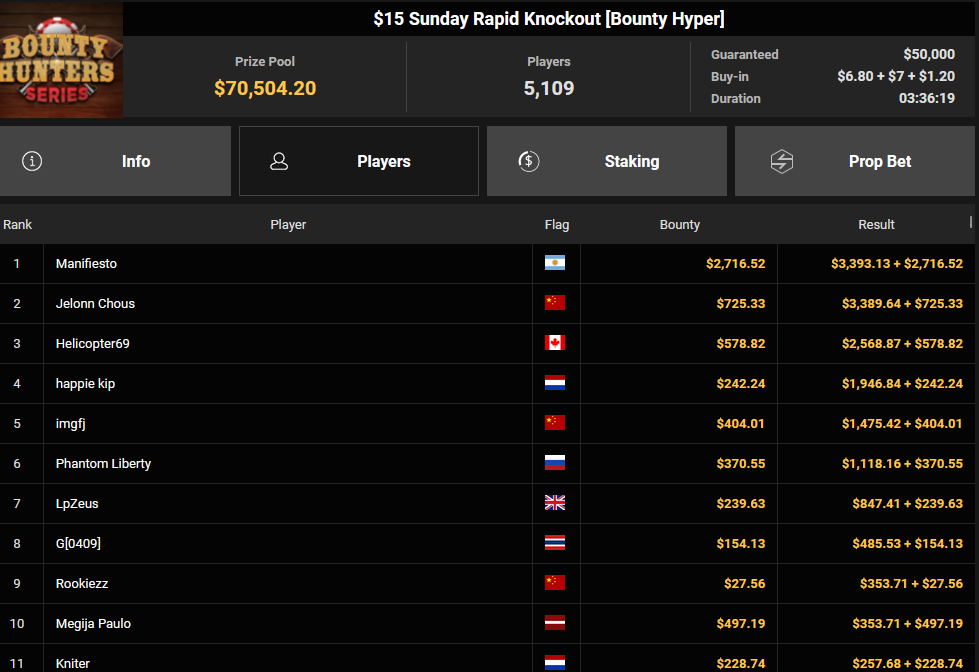979x672 pixels.
Task: Click the Result column header
Action: coord(876,225)
